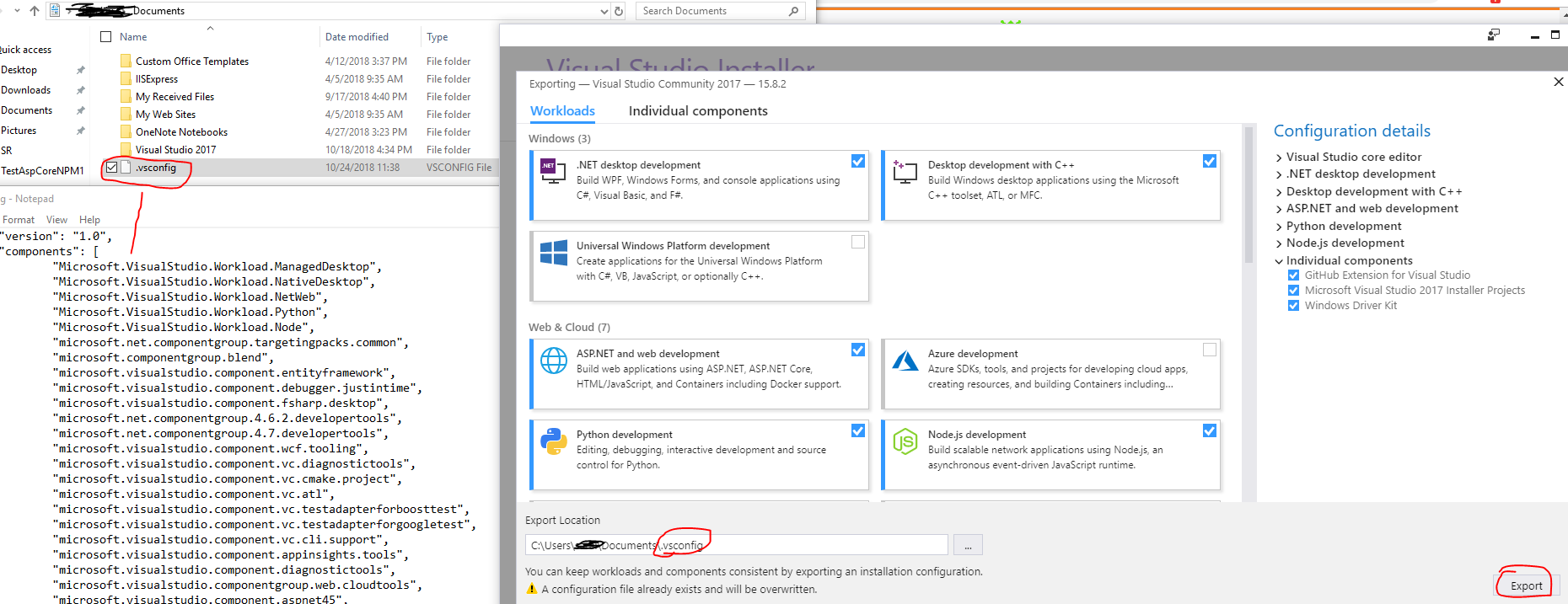Click the My Received Files folder icon

point(126,96)
